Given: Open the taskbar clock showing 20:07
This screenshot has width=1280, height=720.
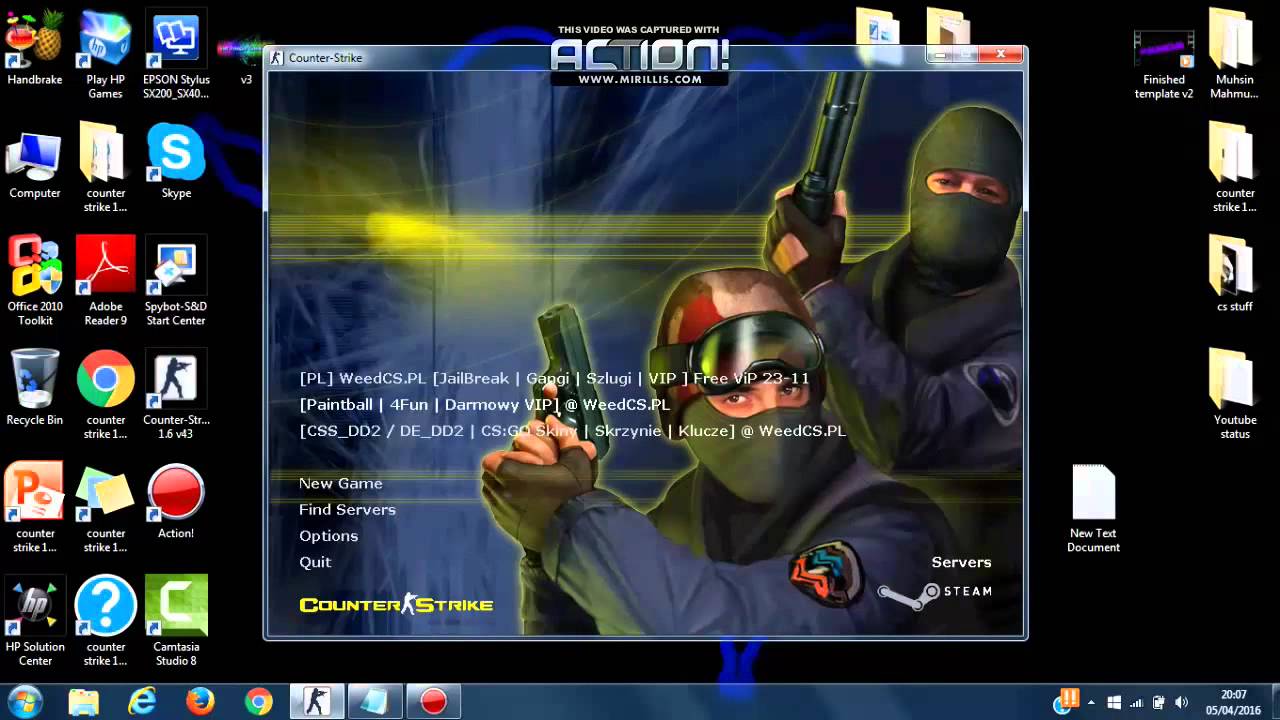Looking at the screenshot, I should point(1233,702).
